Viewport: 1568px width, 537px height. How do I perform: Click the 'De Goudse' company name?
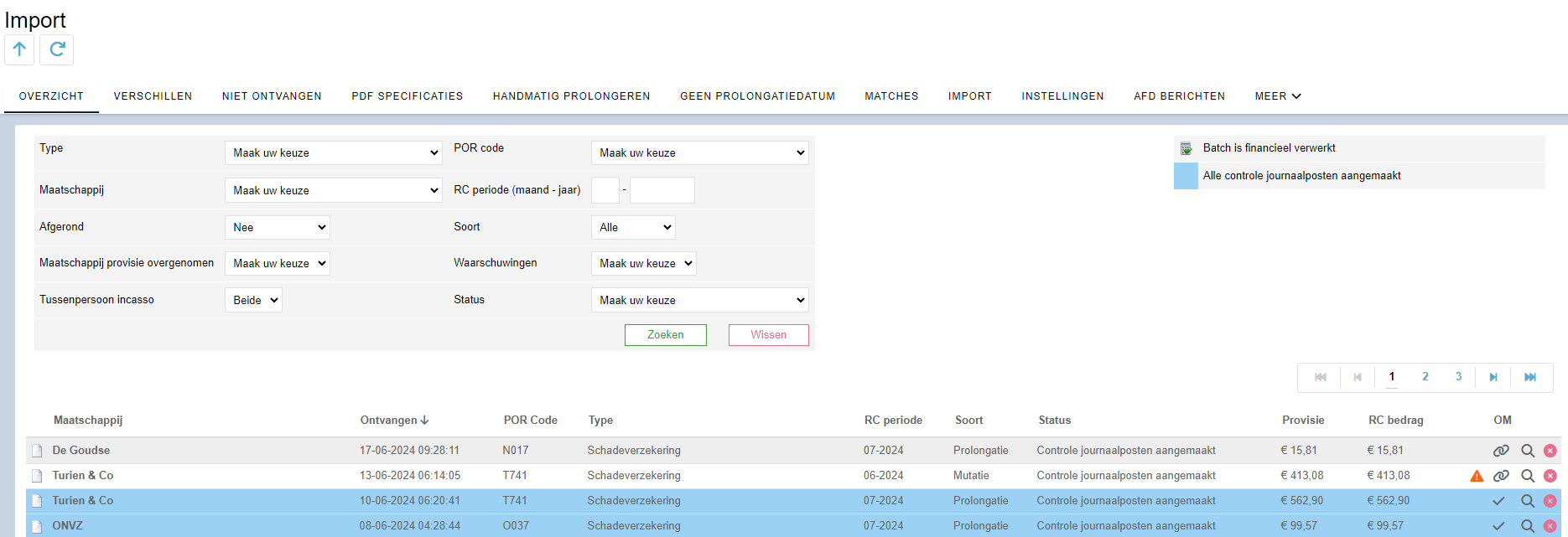(81, 451)
